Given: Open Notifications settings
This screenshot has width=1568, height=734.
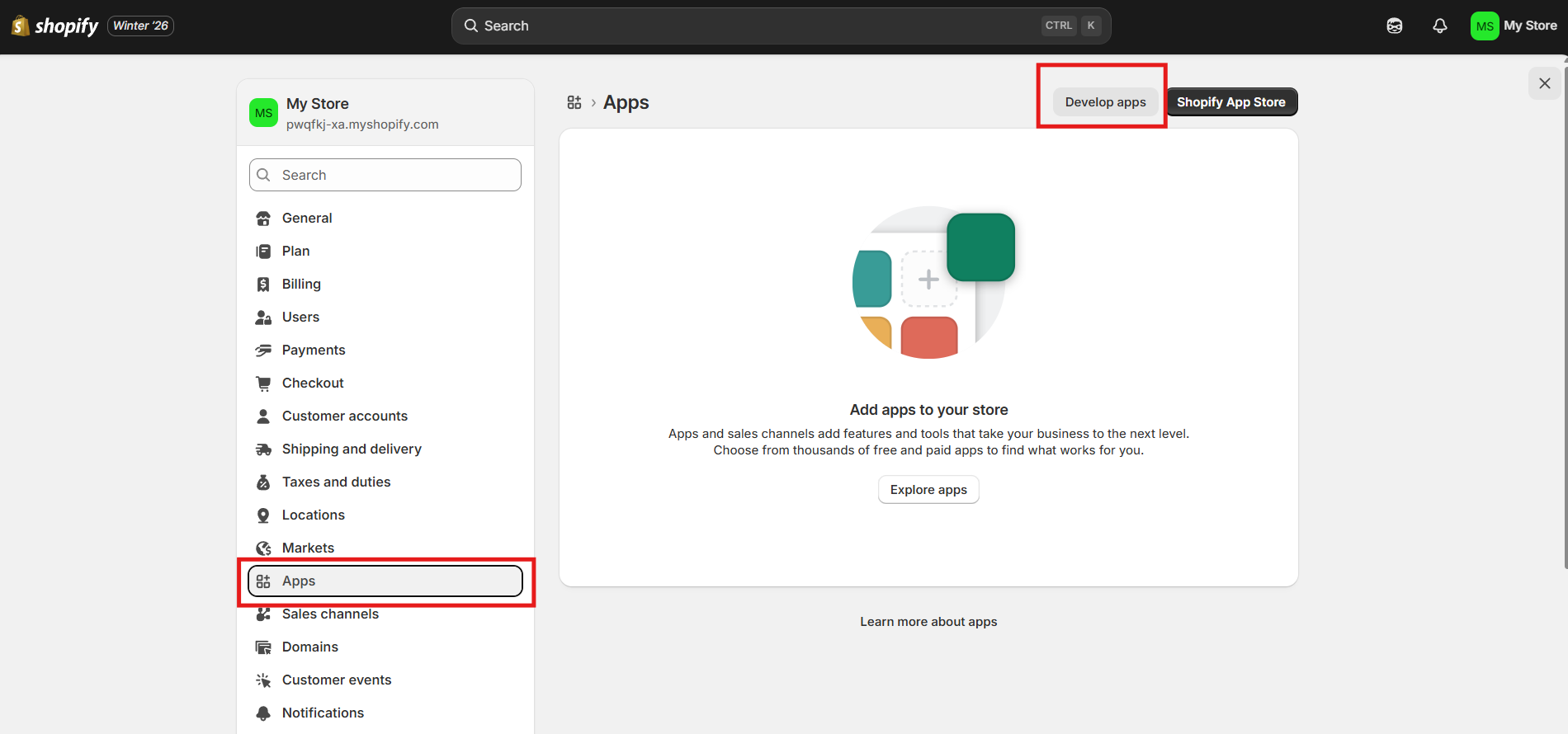Looking at the screenshot, I should click(385, 713).
